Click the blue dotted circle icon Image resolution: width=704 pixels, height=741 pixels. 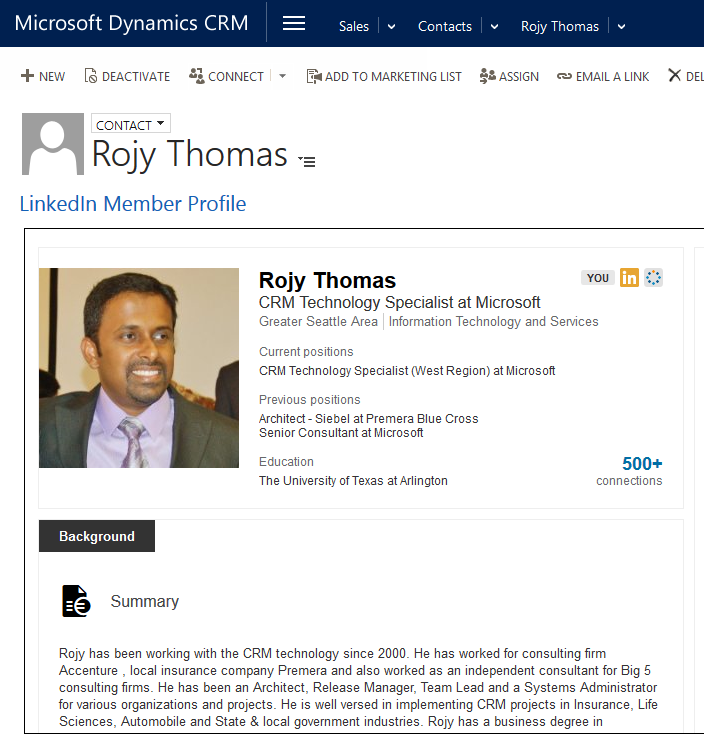pos(653,278)
